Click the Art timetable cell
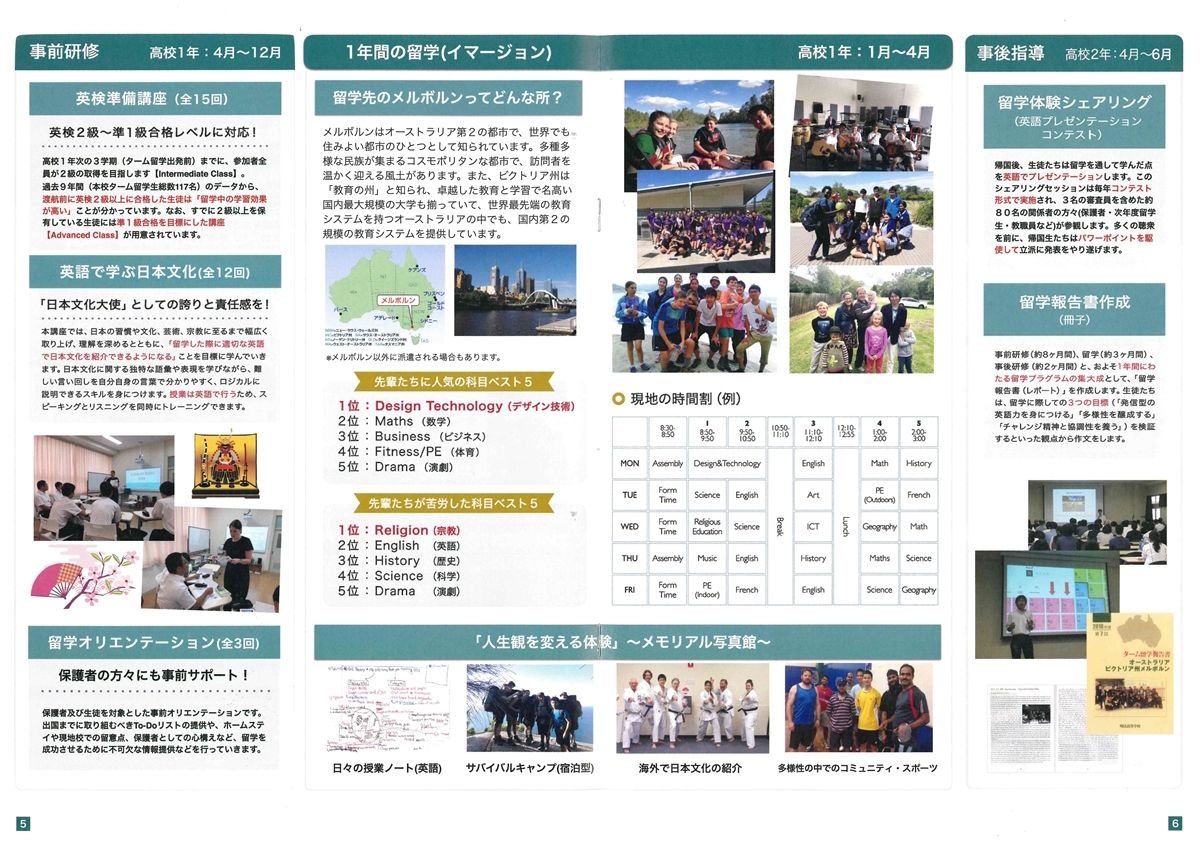The image size is (1200, 849). point(813,495)
